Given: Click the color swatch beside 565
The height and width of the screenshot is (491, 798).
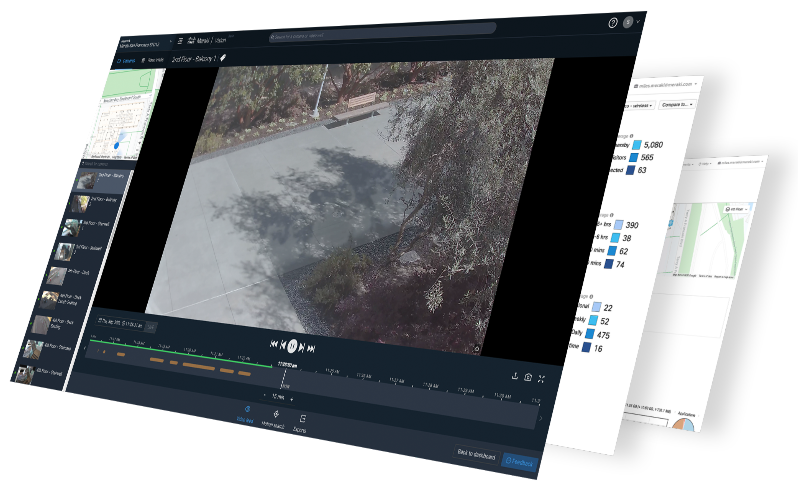Looking at the screenshot, I should pyautogui.click(x=633, y=158).
